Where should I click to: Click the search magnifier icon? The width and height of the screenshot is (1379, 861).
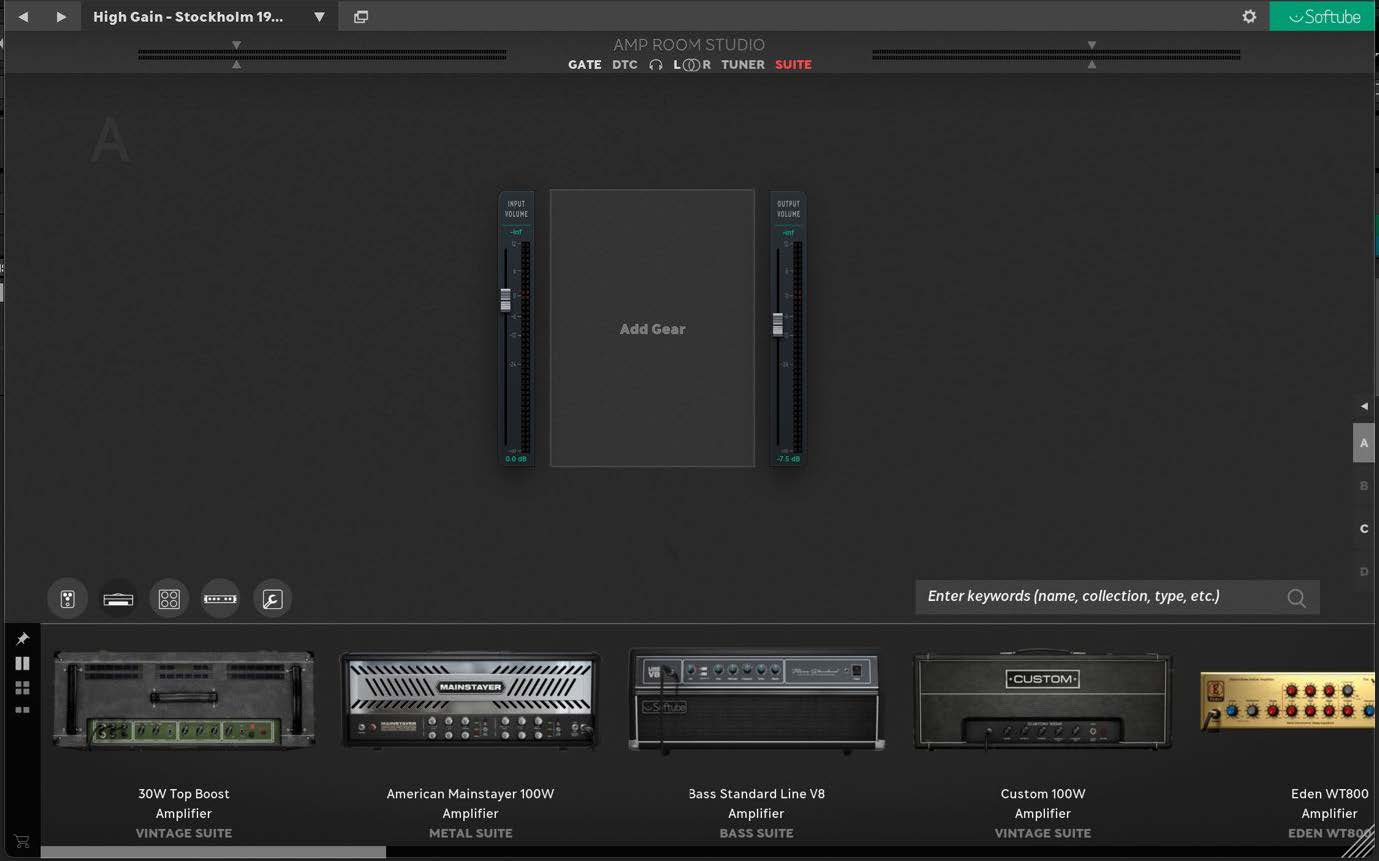pos(1296,598)
